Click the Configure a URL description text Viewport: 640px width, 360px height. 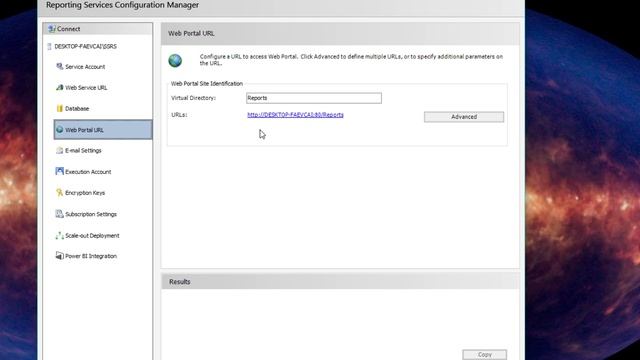[351, 60]
